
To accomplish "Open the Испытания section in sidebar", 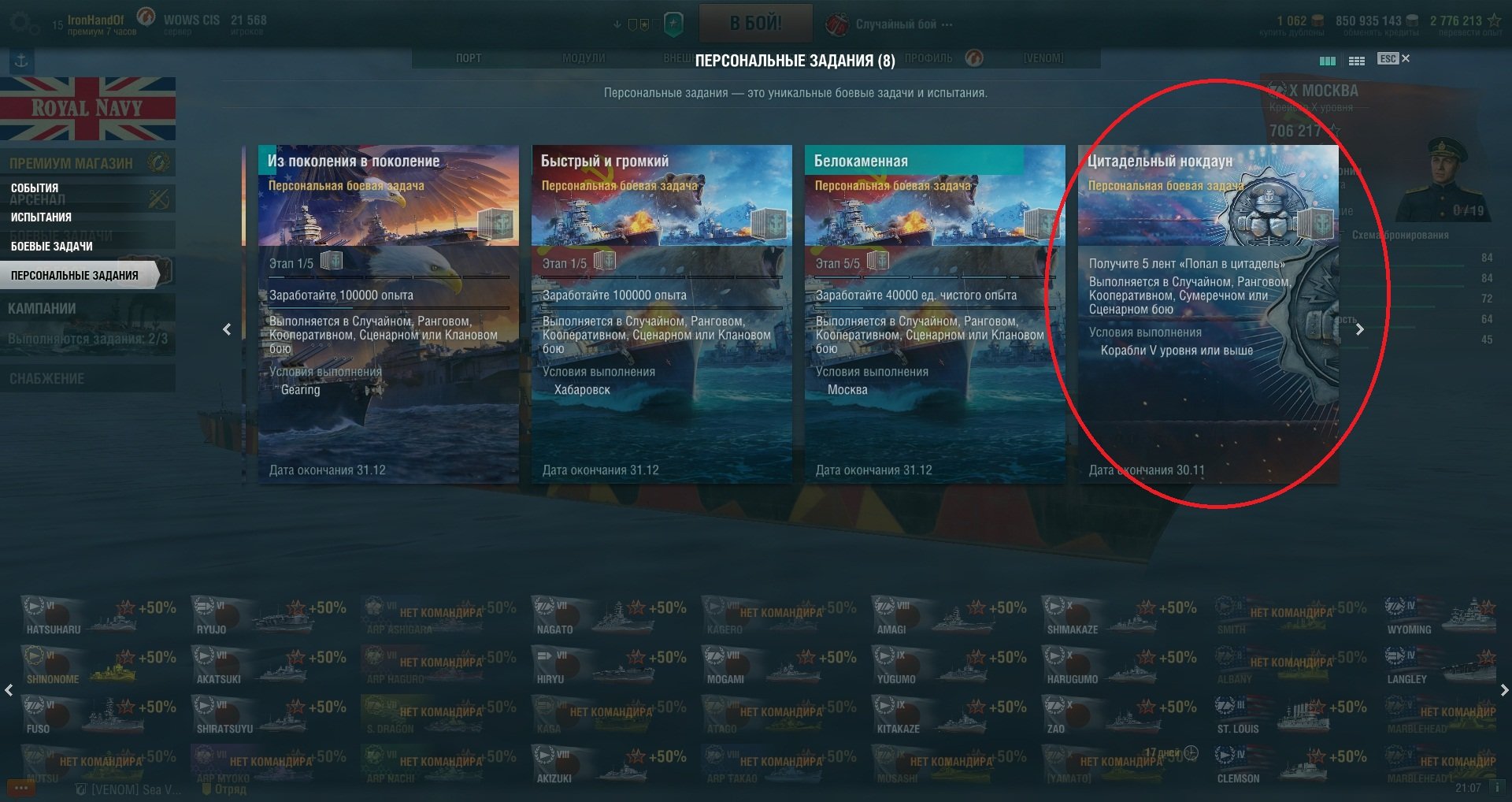I will click(41, 217).
